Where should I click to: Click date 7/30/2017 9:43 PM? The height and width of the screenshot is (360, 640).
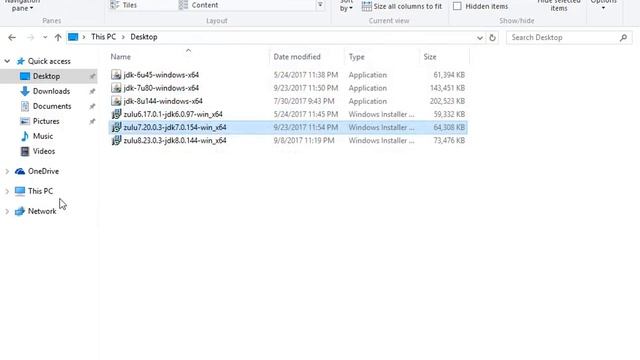304,101
